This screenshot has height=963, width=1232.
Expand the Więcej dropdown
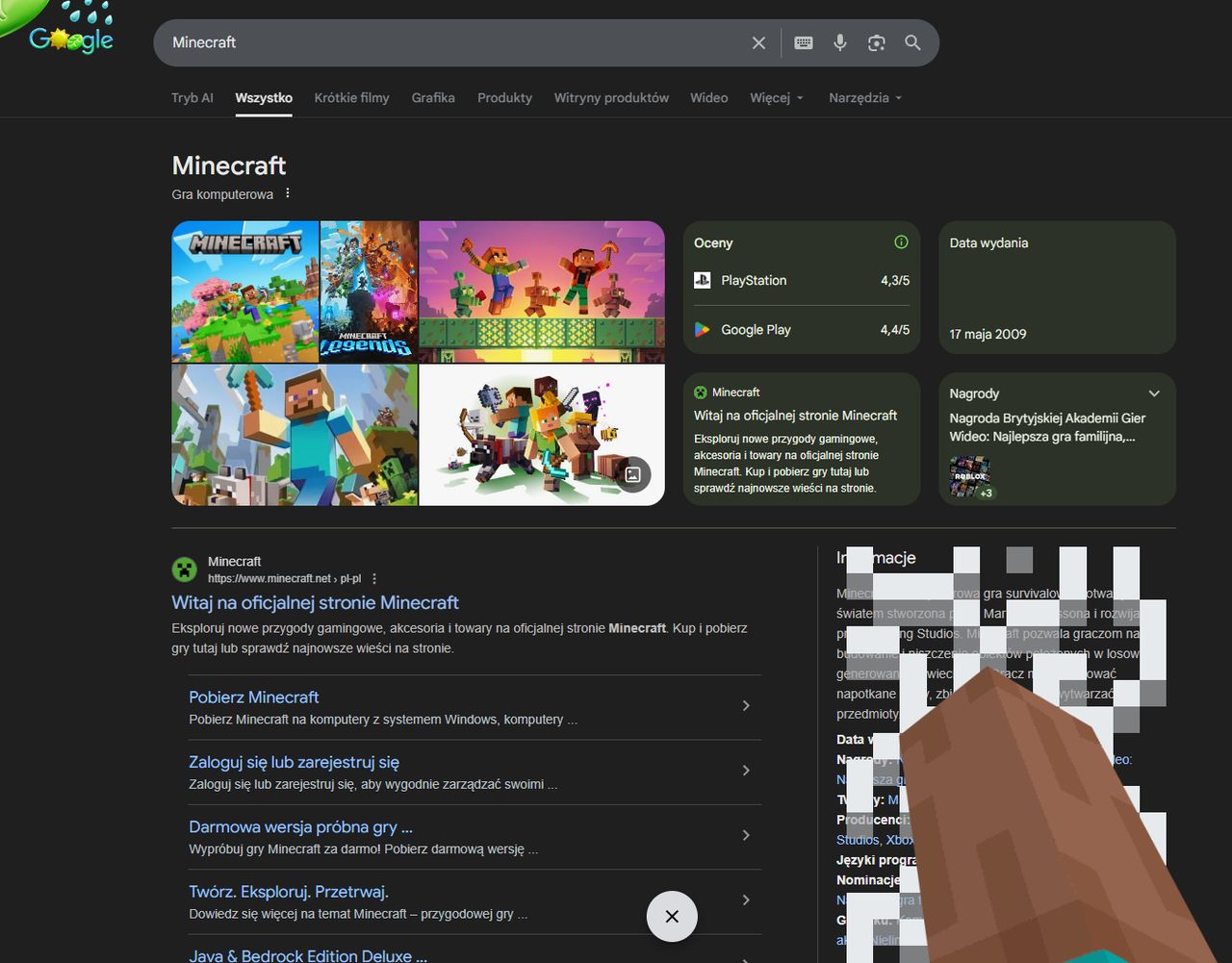pyautogui.click(x=777, y=97)
